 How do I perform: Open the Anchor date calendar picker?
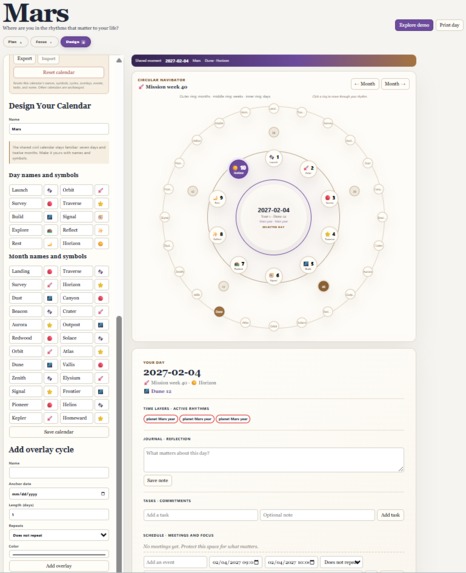click(103, 494)
